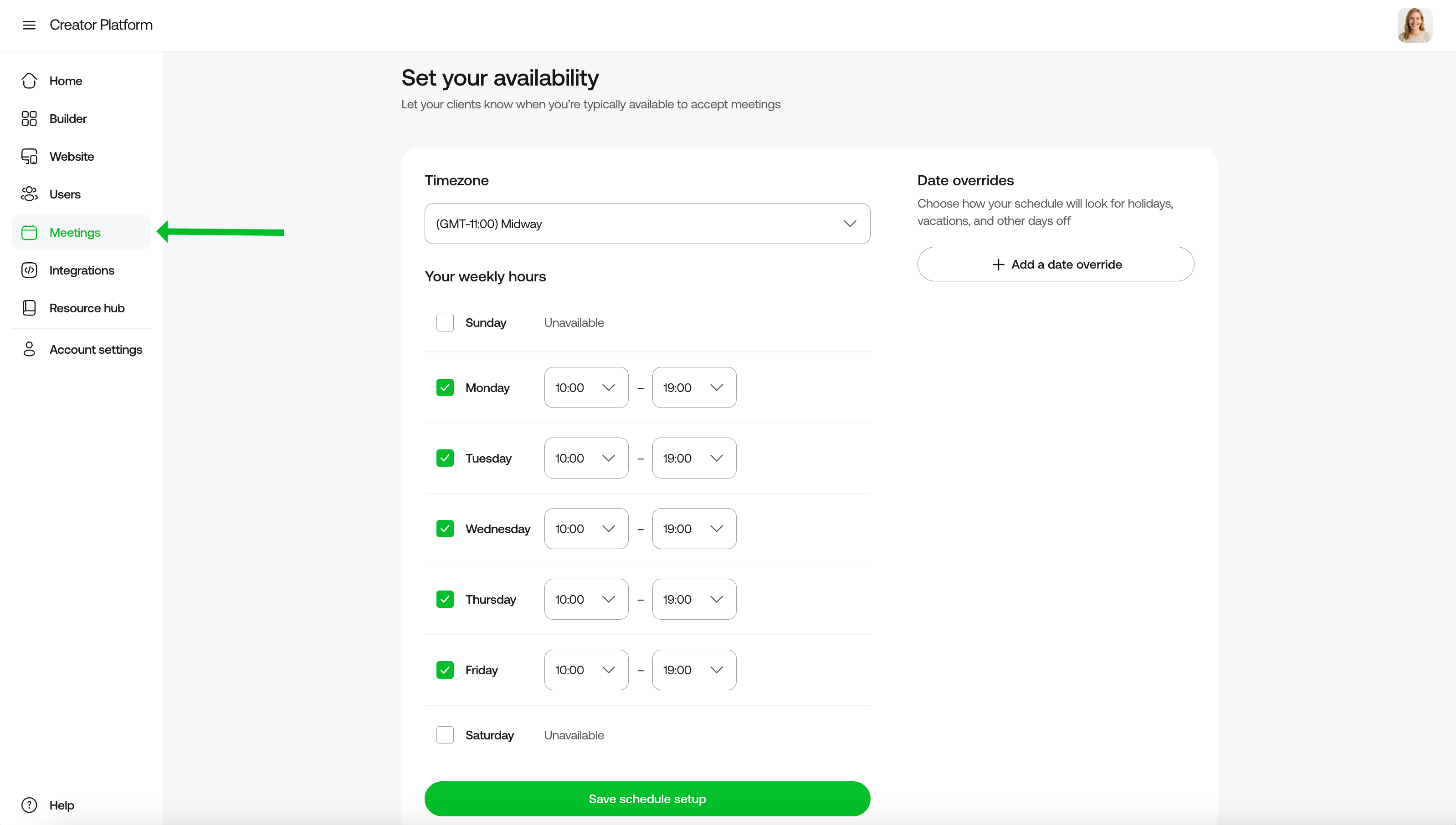The height and width of the screenshot is (825, 1456).
Task: Click Save schedule setup
Action: click(x=647, y=799)
